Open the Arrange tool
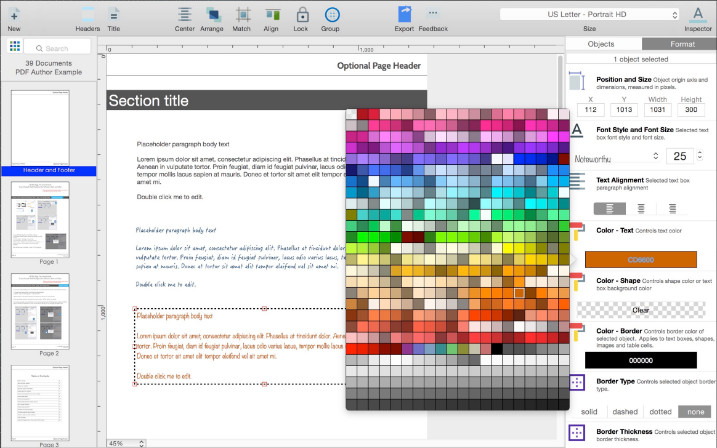This screenshot has width=717, height=448. 213,15
